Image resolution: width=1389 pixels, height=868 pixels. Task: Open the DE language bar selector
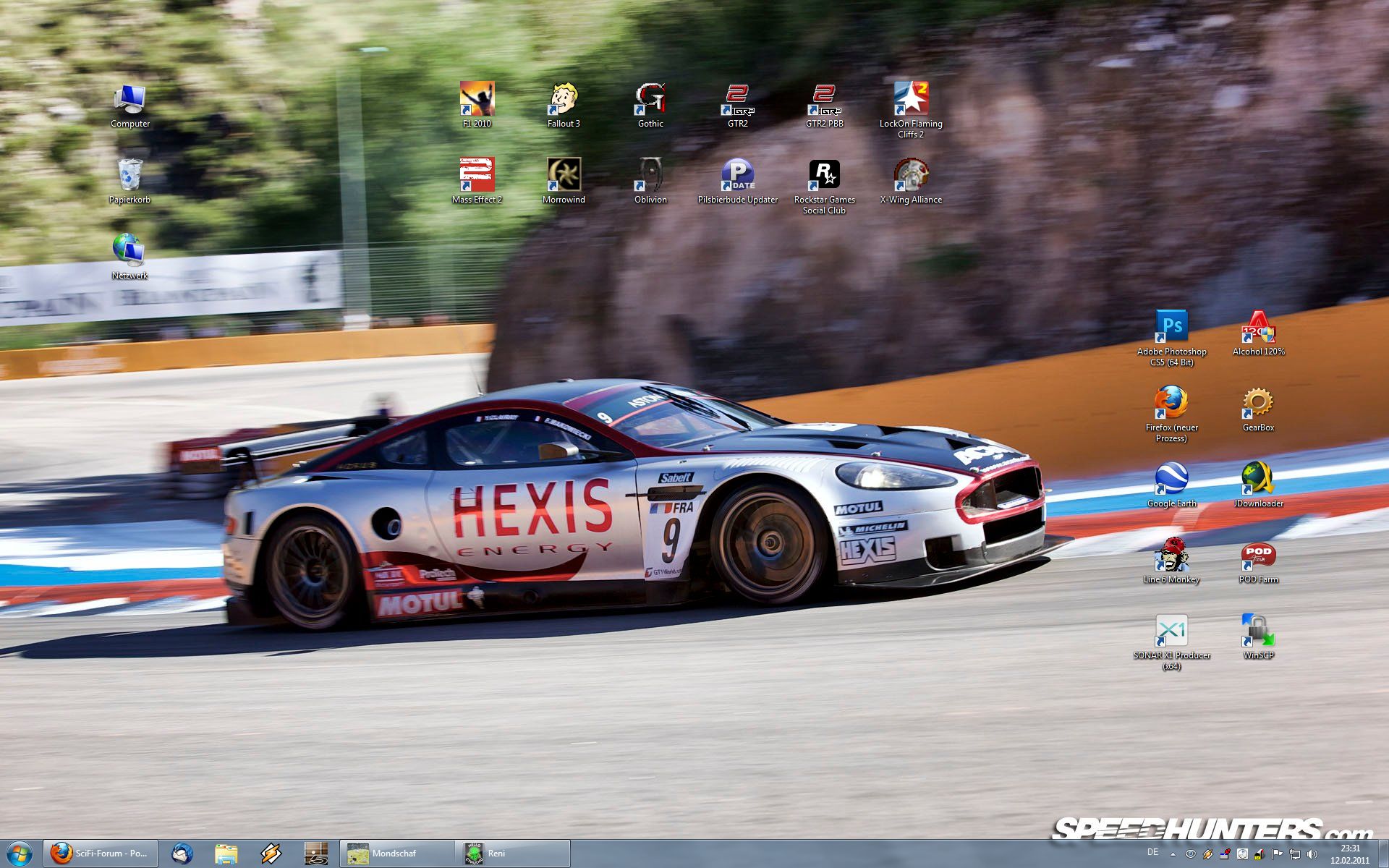(1152, 853)
